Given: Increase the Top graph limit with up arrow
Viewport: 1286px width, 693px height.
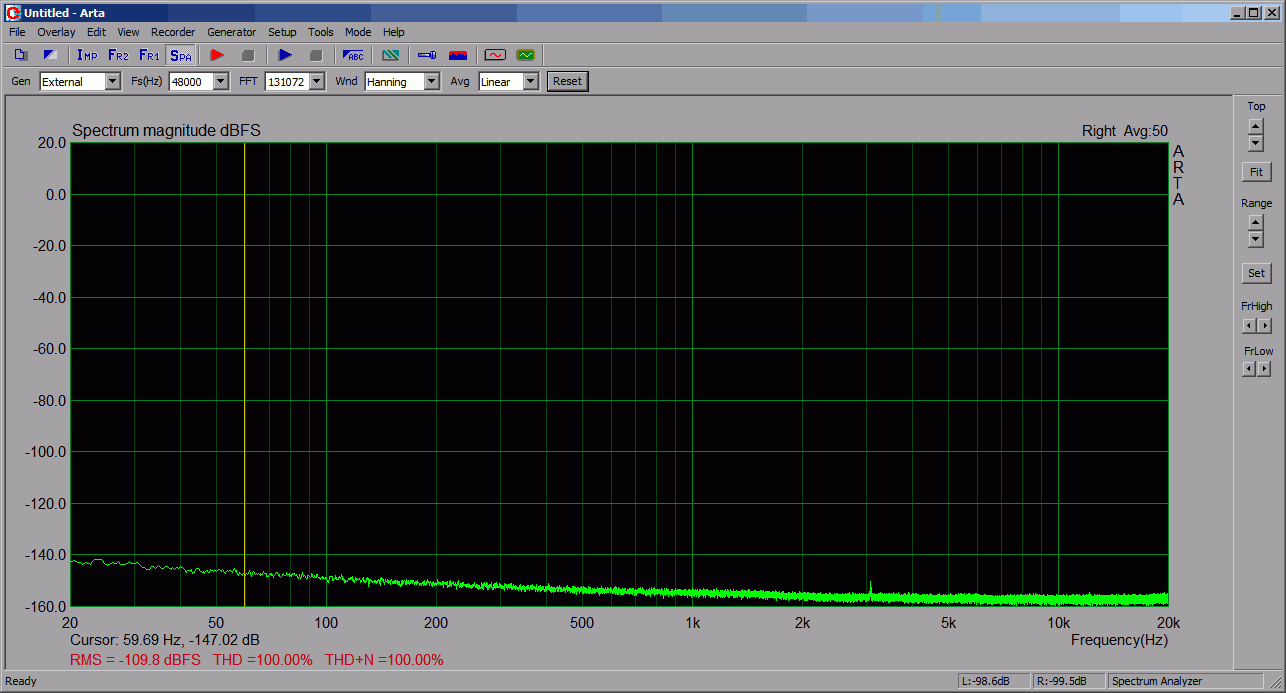Looking at the screenshot, I should click(1256, 126).
